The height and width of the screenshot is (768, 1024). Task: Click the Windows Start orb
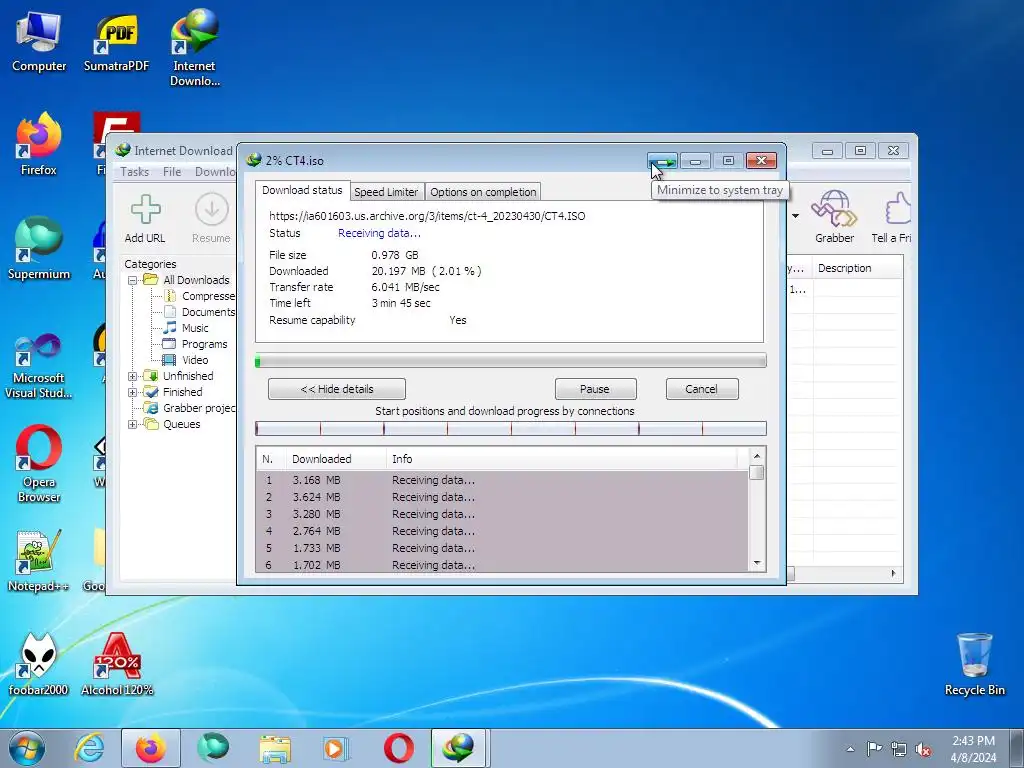pos(26,748)
